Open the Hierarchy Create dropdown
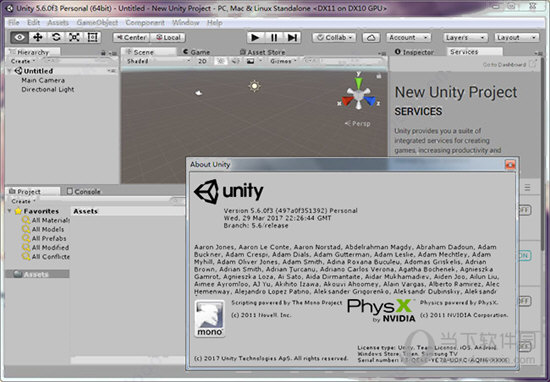 [x=23, y=61]
